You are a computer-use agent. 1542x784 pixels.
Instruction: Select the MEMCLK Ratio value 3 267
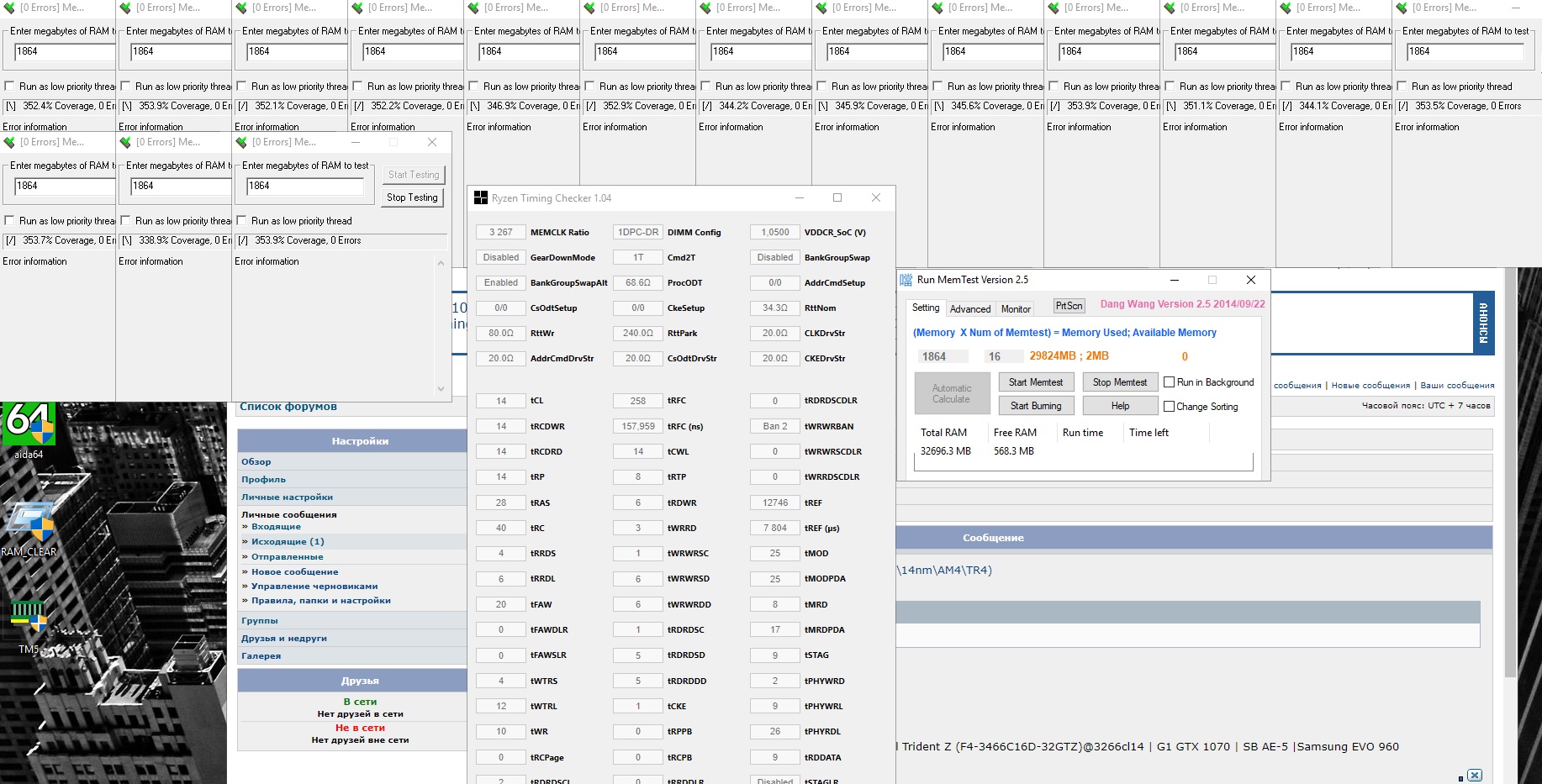[501, 232]
